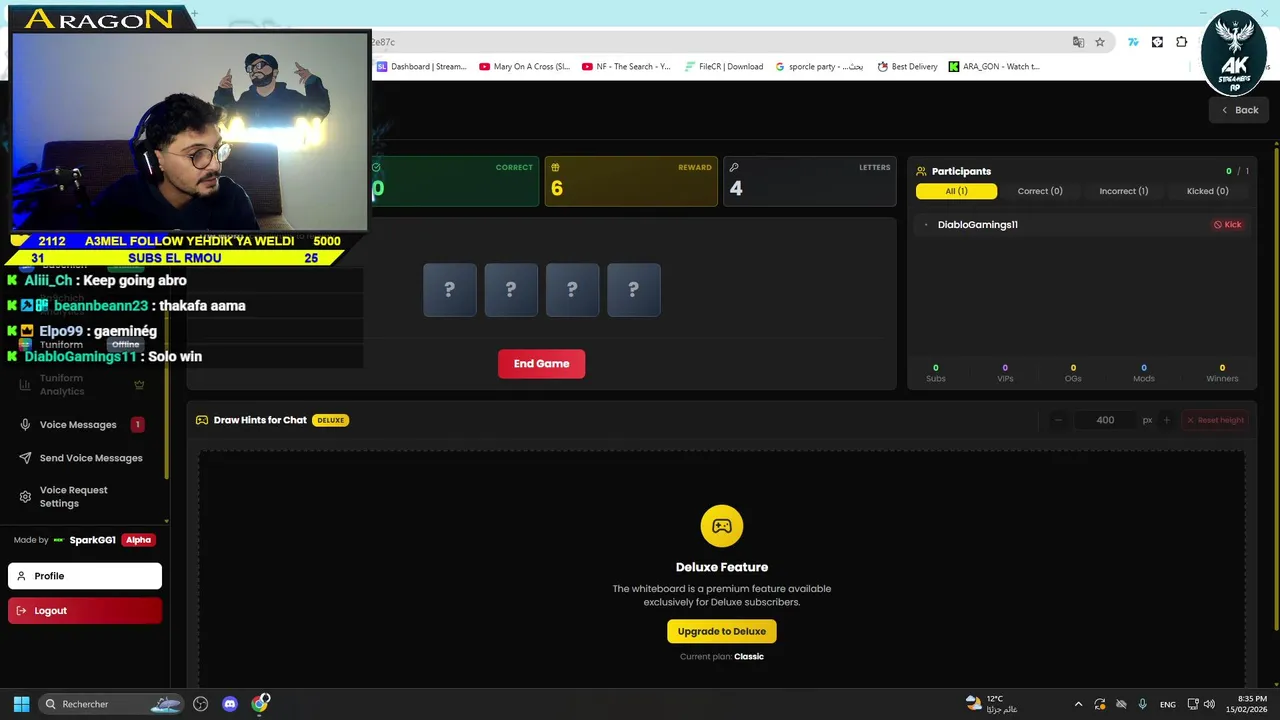Image resolution: width=1280 pixels, height=720 pixels.
Task: Select the All (1) participants tab
Action: [956, 191]
